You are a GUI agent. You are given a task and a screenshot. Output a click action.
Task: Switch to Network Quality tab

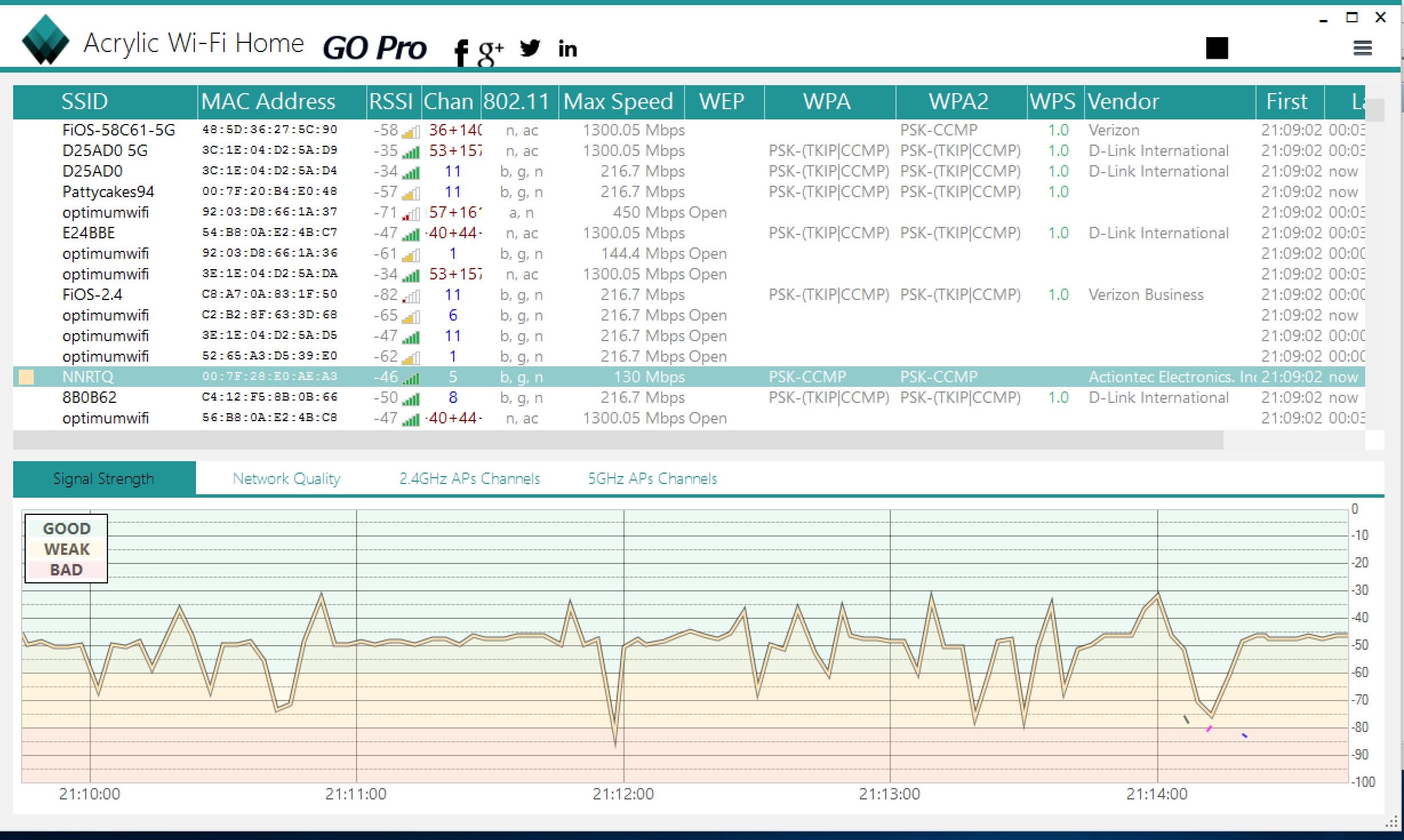pyautogui.click(x=286, y=478)
